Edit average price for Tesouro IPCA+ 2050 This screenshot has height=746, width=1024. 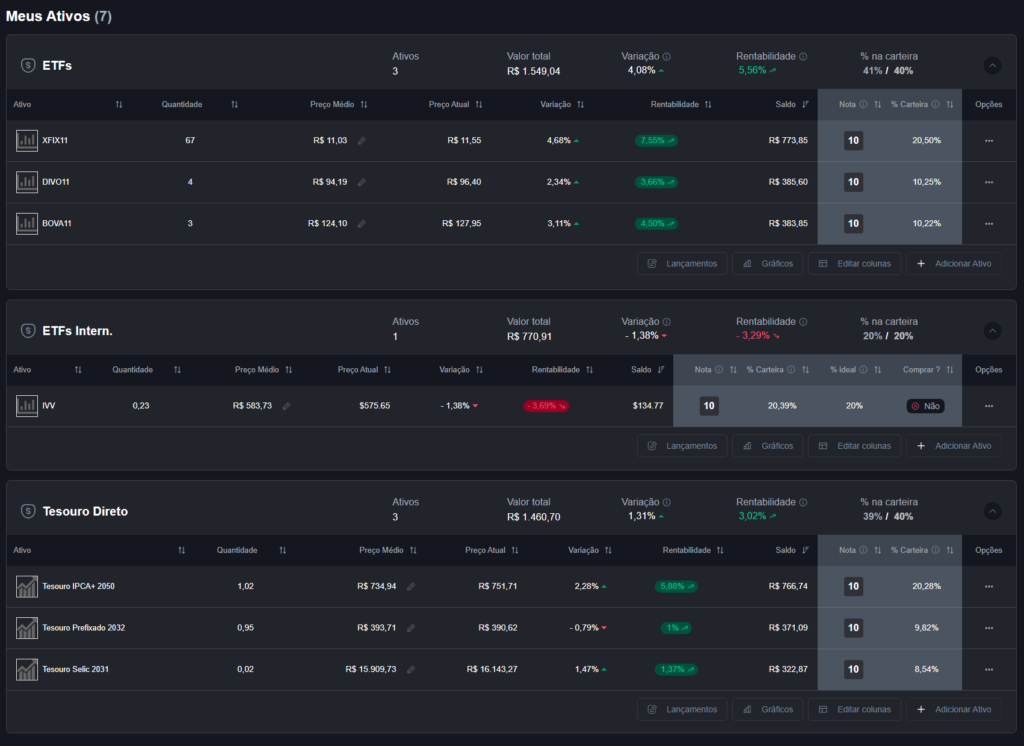[411, 587]
